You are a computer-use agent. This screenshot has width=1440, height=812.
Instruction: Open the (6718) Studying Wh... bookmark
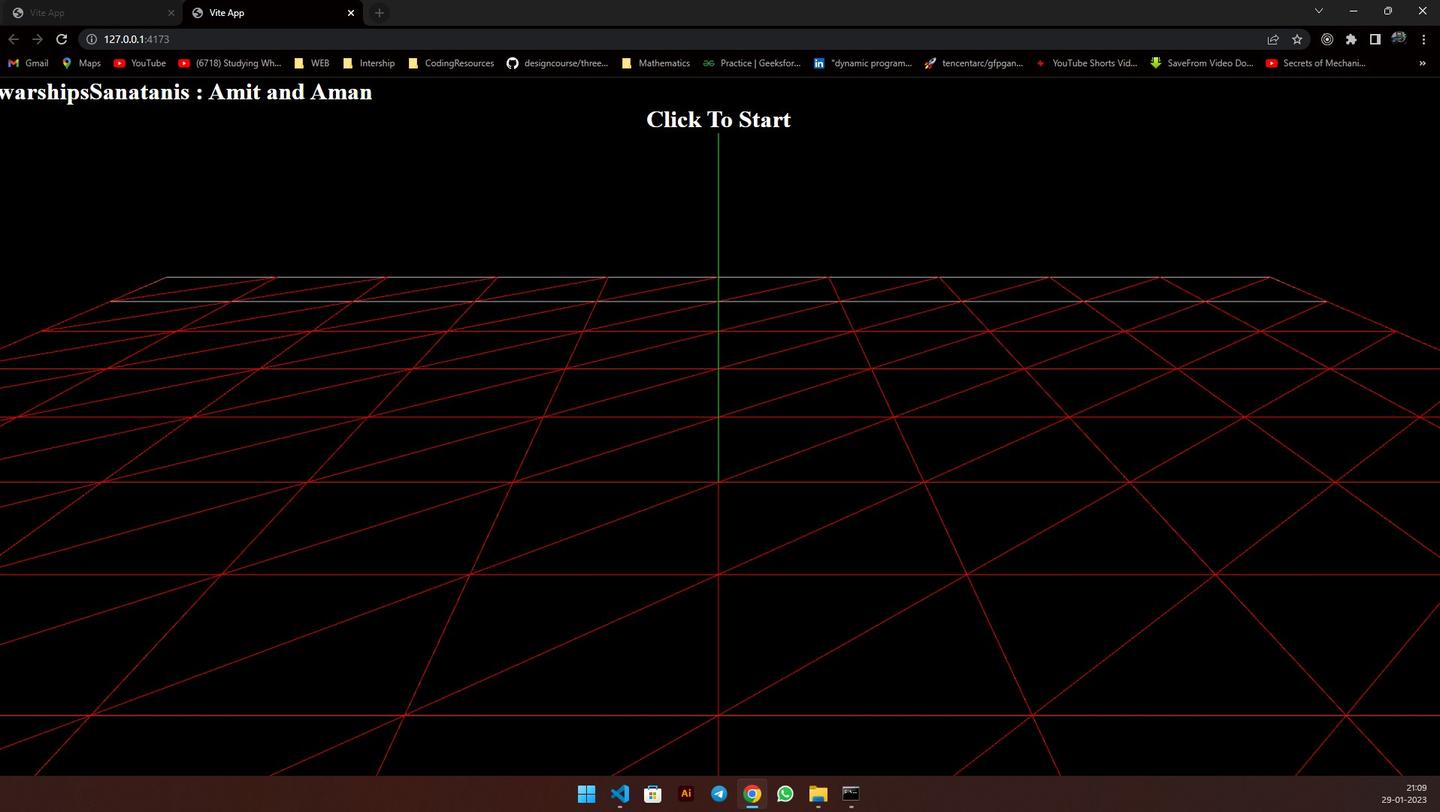coord(230,63)
